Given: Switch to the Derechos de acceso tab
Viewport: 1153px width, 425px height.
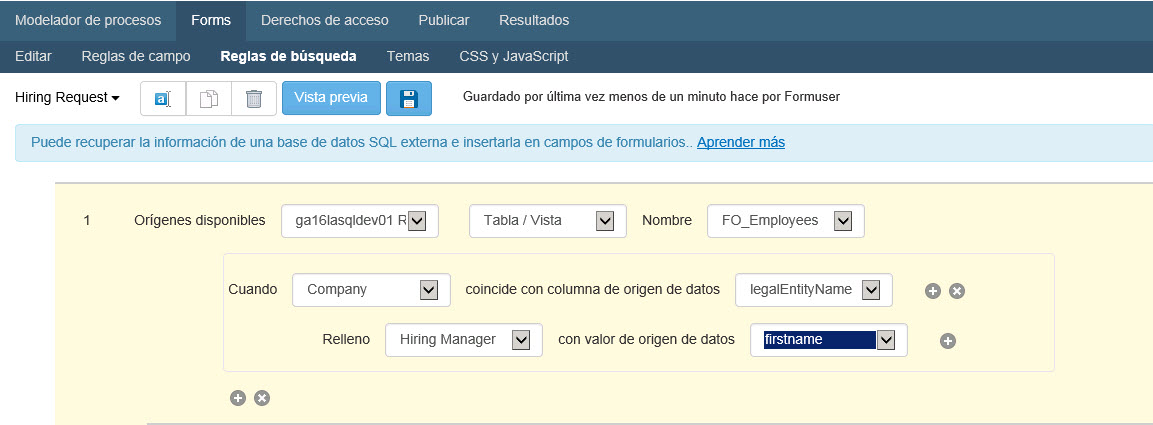Looking at the screenshot, I should 324,20.
